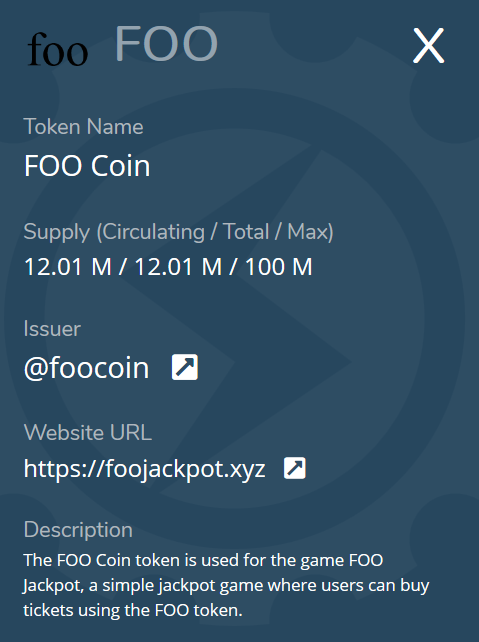Select the Token Name label
Screen dimensions: 479x642
tap(84, 127)
